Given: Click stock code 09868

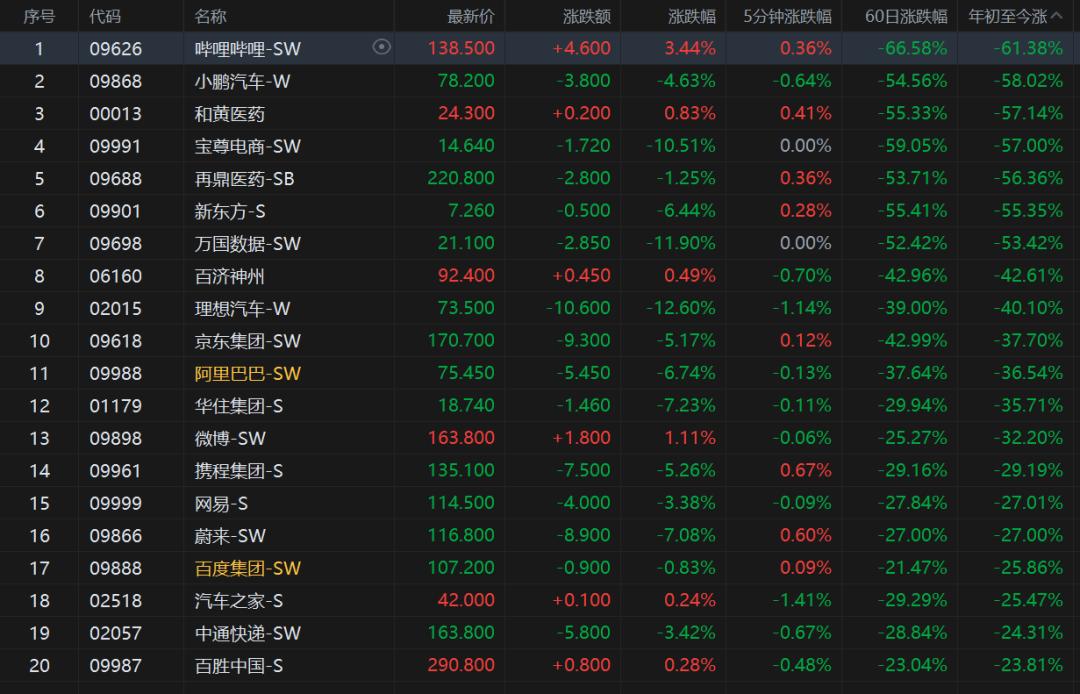Looking at the screenshot, I should pos(116,81).
